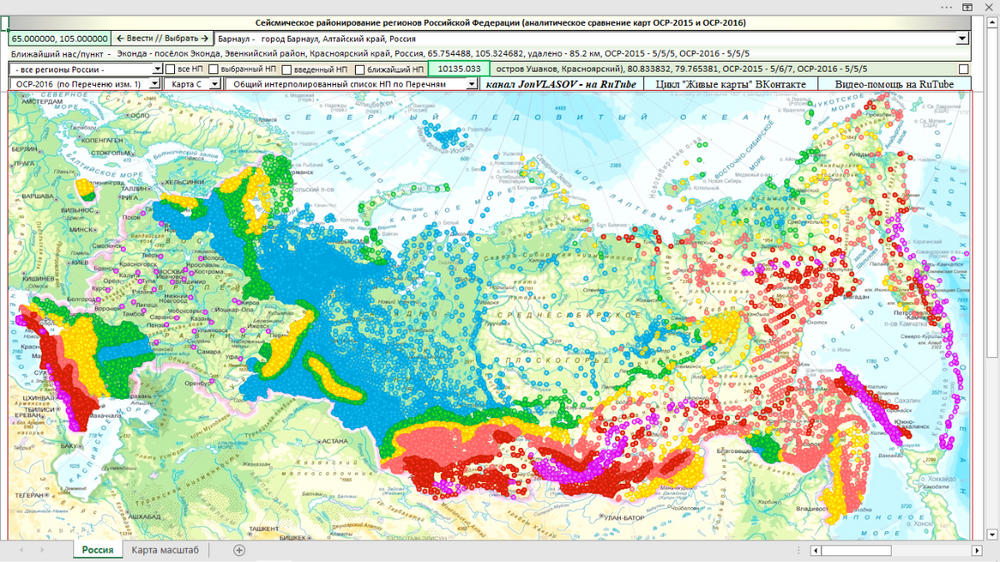
Task: Click the sheet tabs scroll-left arrow
Action: coord(21,550)
